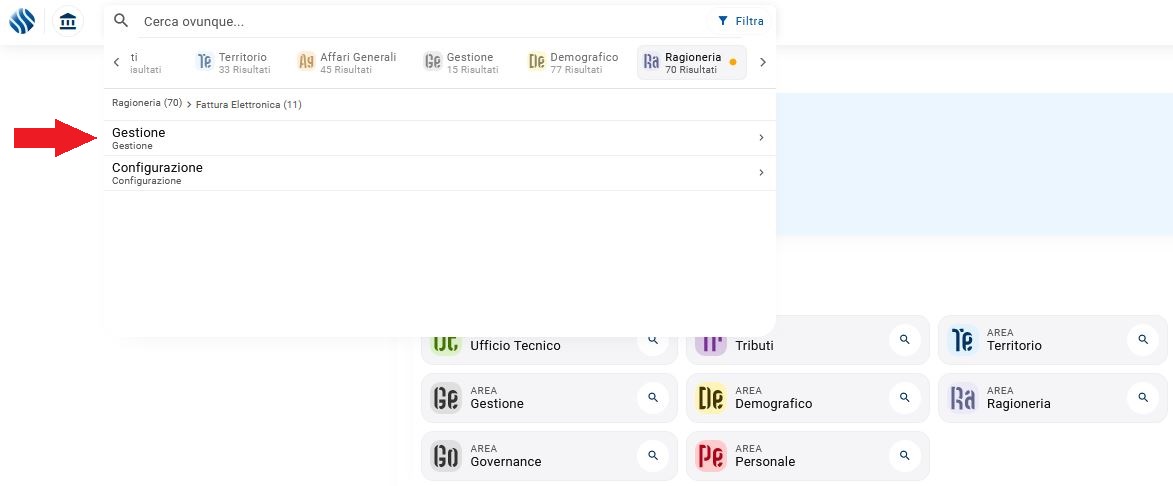The width and height of the screenshot is (1173, 486).
Task: Click search icon on Territorio area card
Action: click(x=1142, y=340)
